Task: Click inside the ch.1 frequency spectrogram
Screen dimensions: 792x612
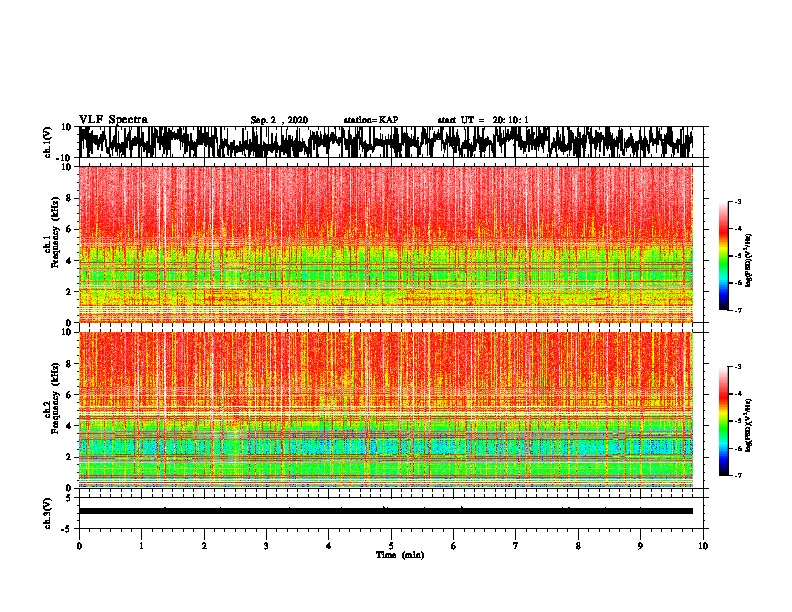Action: click(386, 244)
